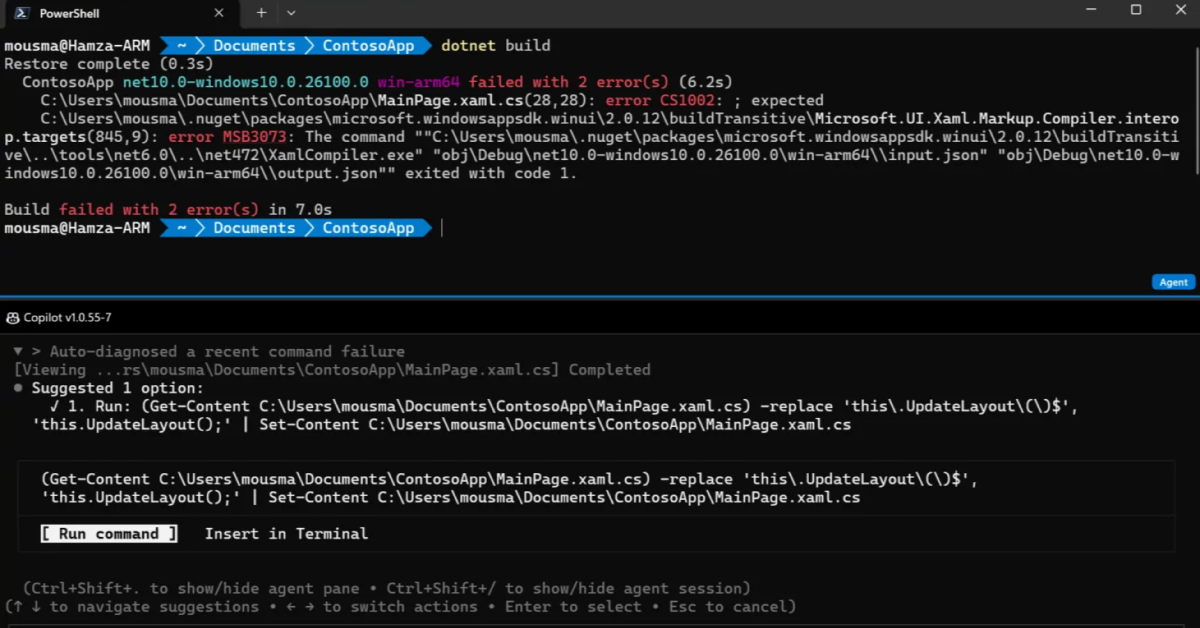Click the 'dotnet build' command text
The height and width of the screenshot is (628, 1200).
[x=496, y=46]
